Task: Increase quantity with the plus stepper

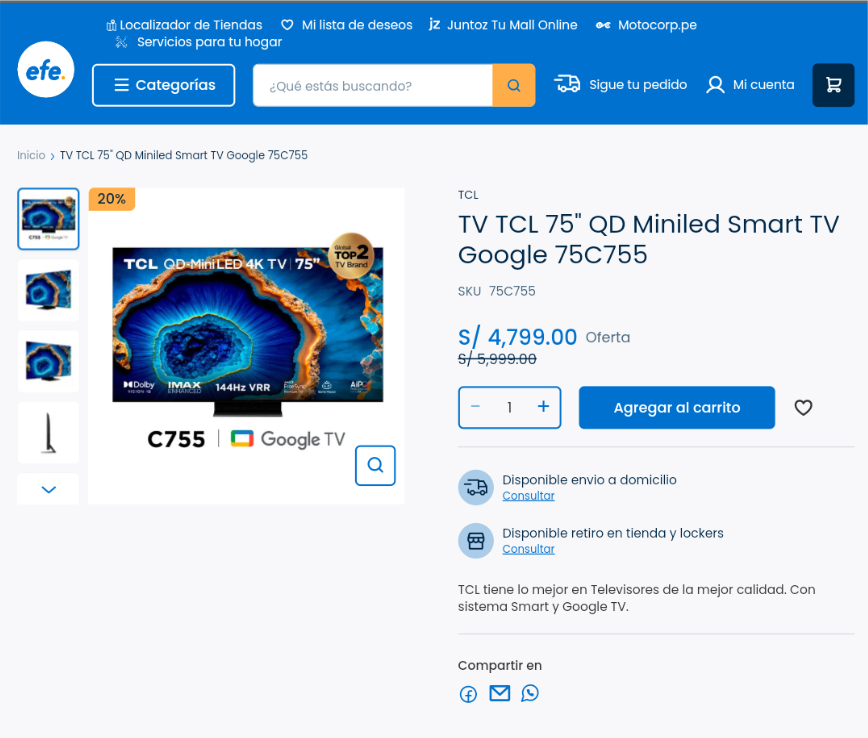Action: (x=543, y=407)
